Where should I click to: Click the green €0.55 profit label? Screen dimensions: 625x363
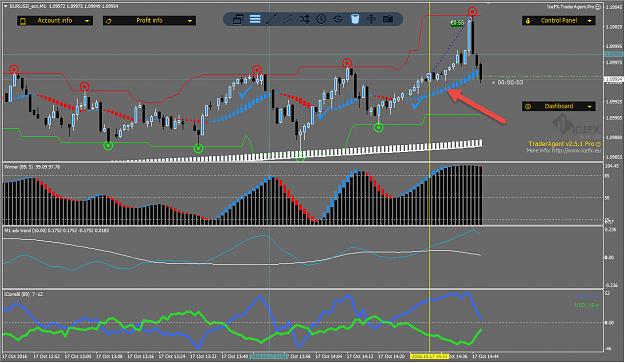click(457, 23)
